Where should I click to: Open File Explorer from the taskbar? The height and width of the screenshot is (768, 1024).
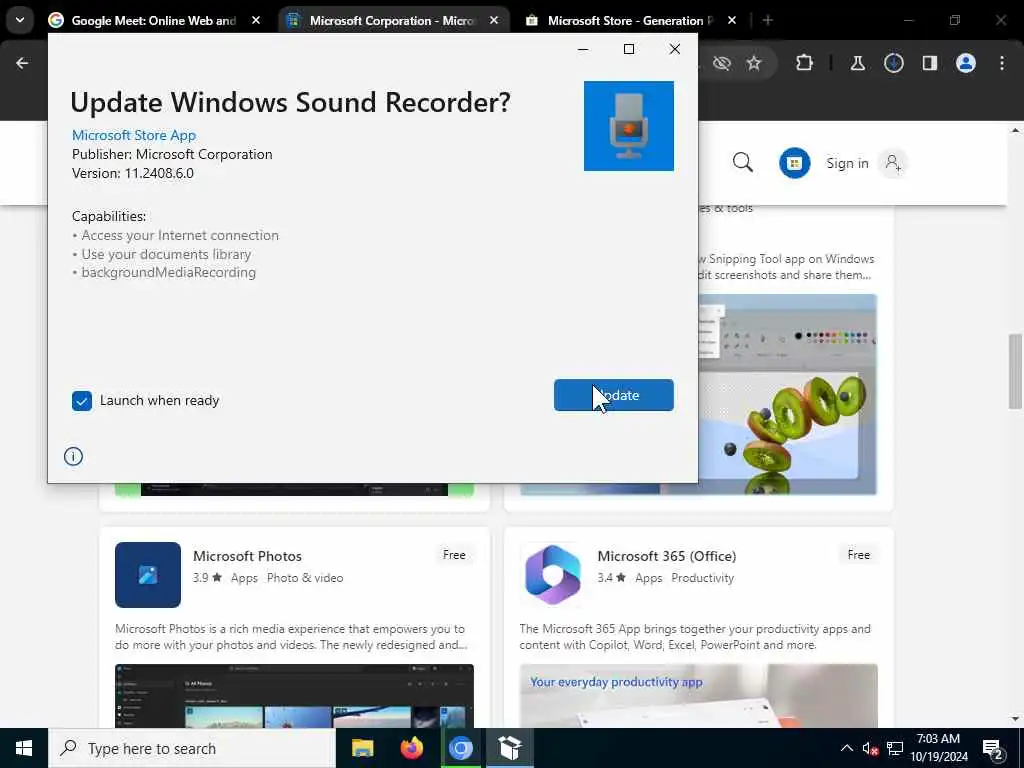(362, 748)
